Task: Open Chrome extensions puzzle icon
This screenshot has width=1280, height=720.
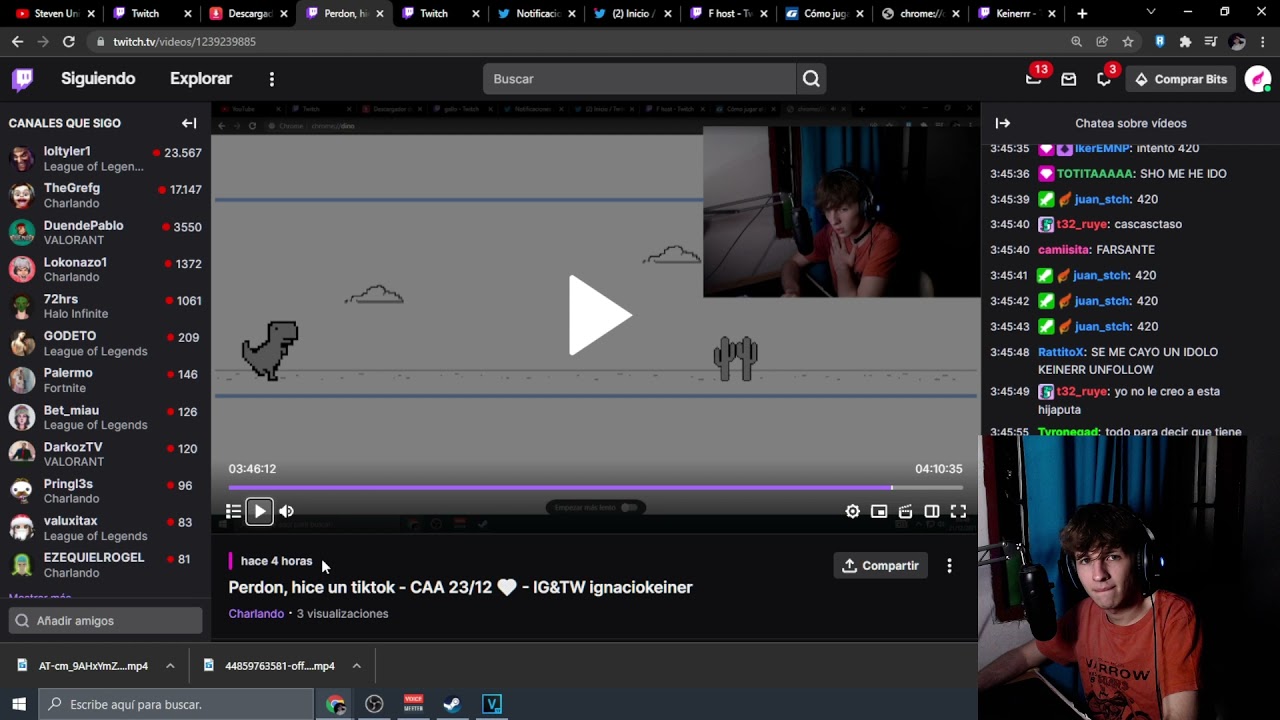Action: pyautogui.click(x=1185, y=42)
